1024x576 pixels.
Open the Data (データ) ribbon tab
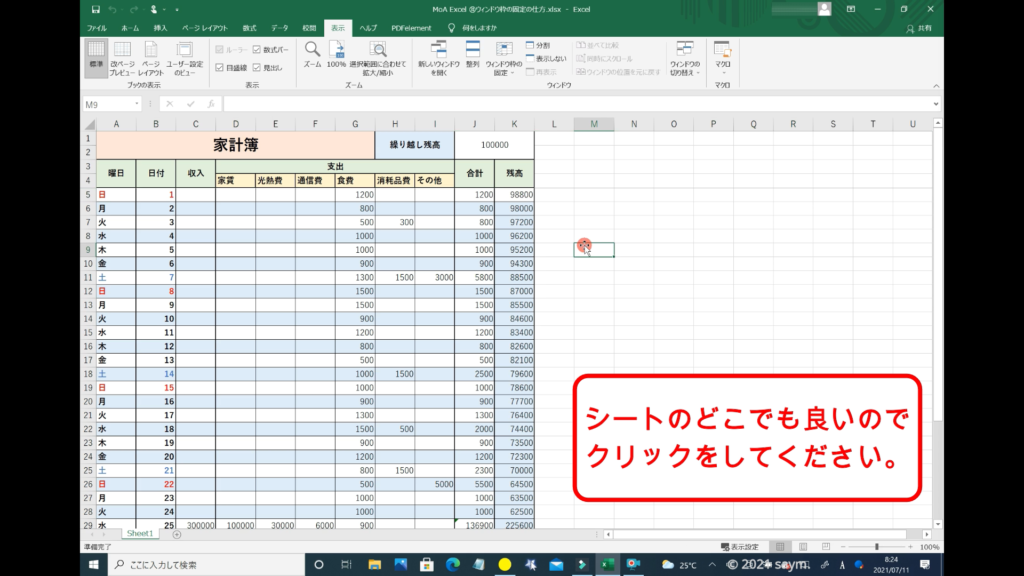point(279,28)
